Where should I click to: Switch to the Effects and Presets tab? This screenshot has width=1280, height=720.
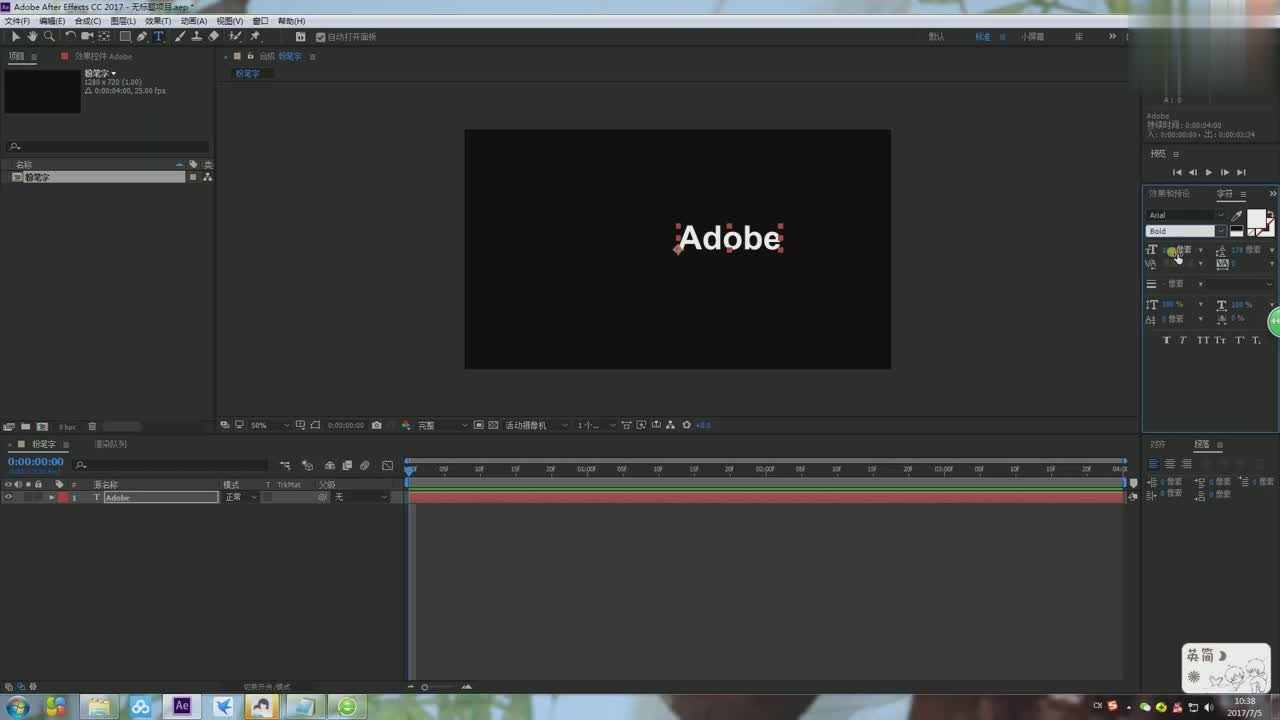coord(1169,194)
